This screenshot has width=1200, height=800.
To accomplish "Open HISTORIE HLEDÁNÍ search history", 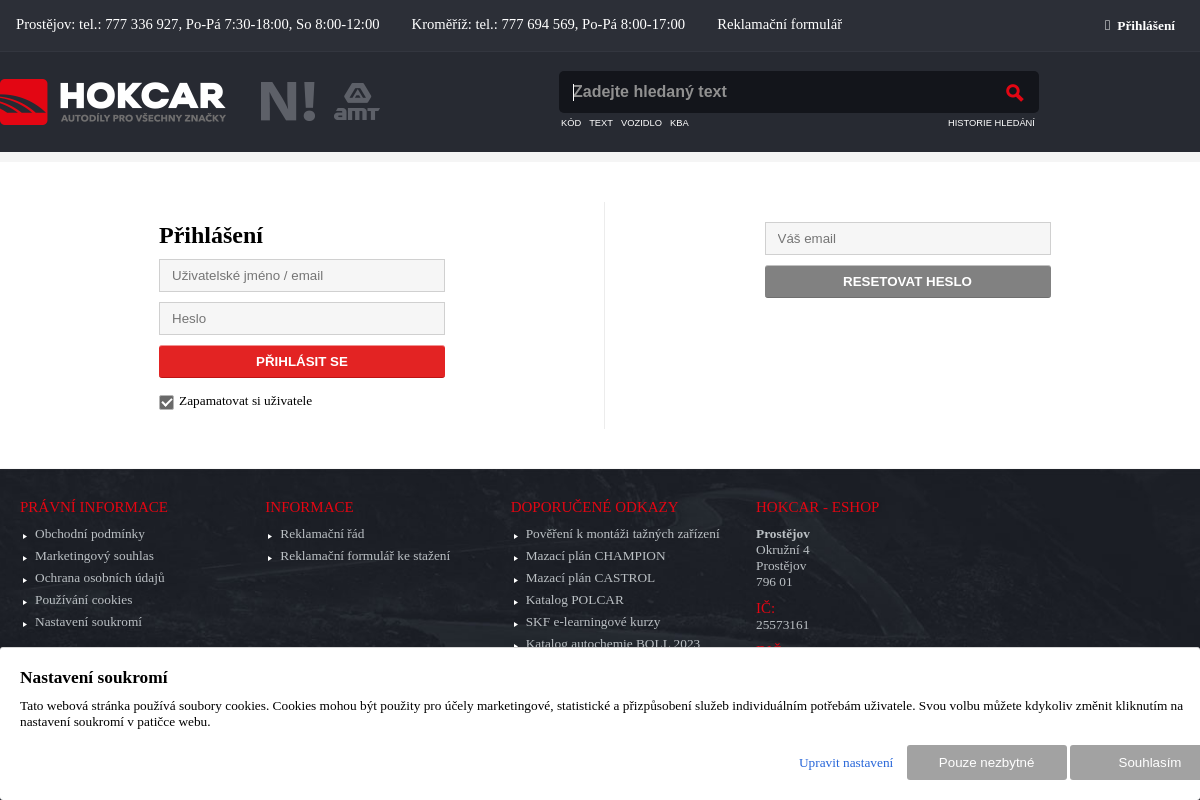I will click(x=991, y=123).
